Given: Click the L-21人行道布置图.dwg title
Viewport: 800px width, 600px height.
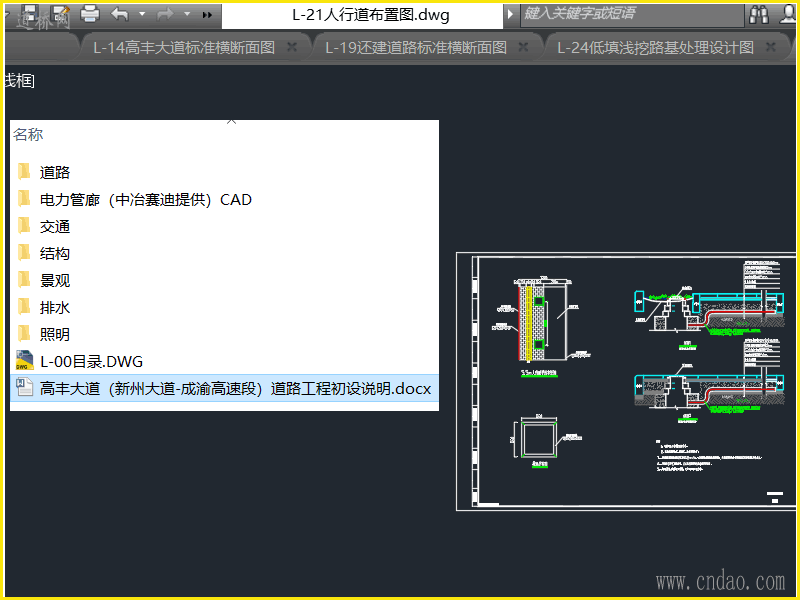Looking at the screenshot, I should [x=371, y=15].
